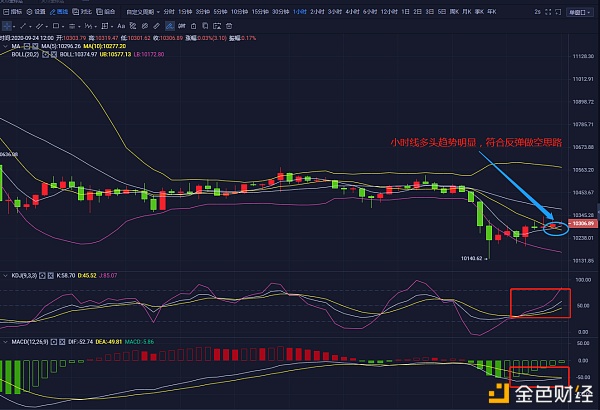Screen dimensions: 600x410
Task: Delete all drawings with trash icon
Action: click(229, 26)
